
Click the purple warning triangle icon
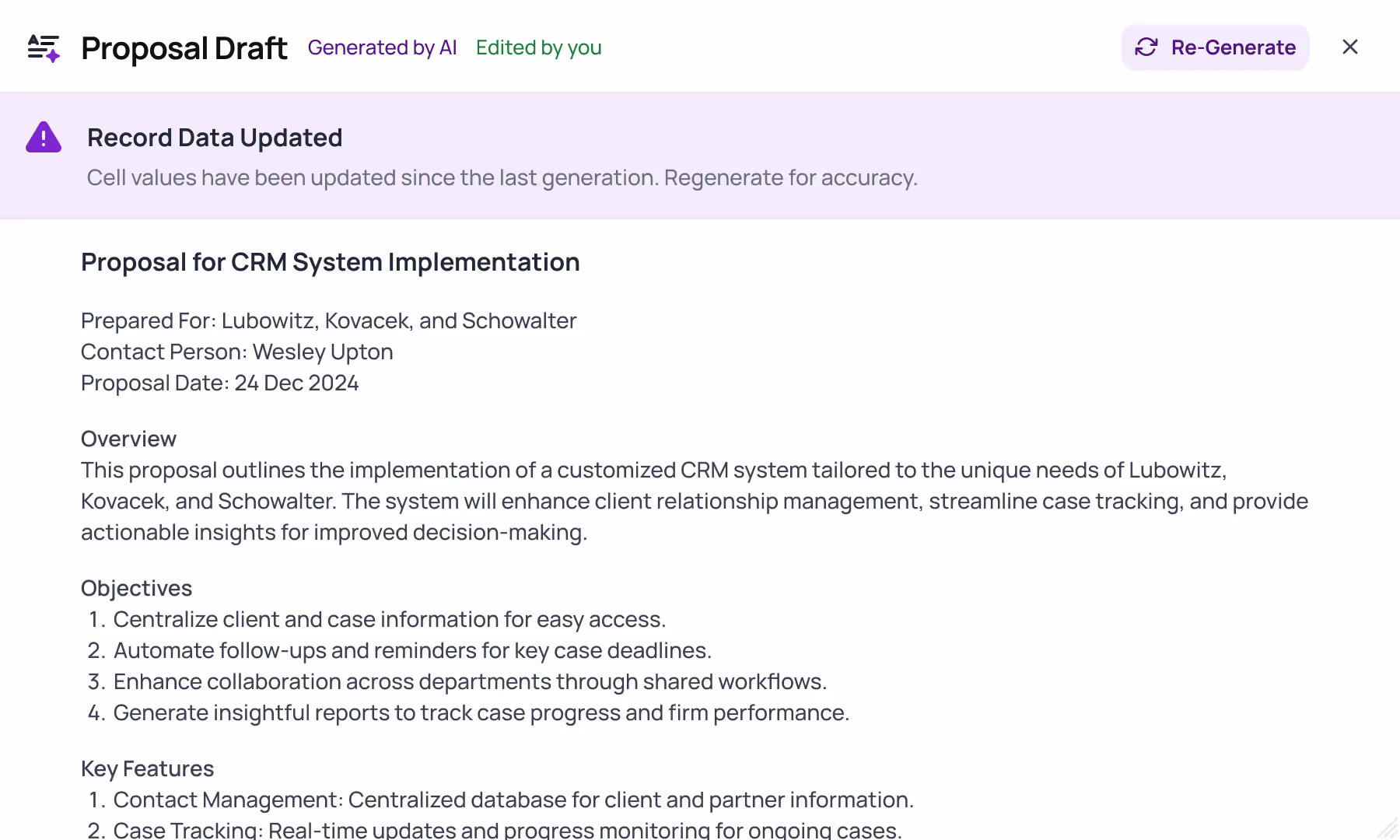click(x=44, y=138)
